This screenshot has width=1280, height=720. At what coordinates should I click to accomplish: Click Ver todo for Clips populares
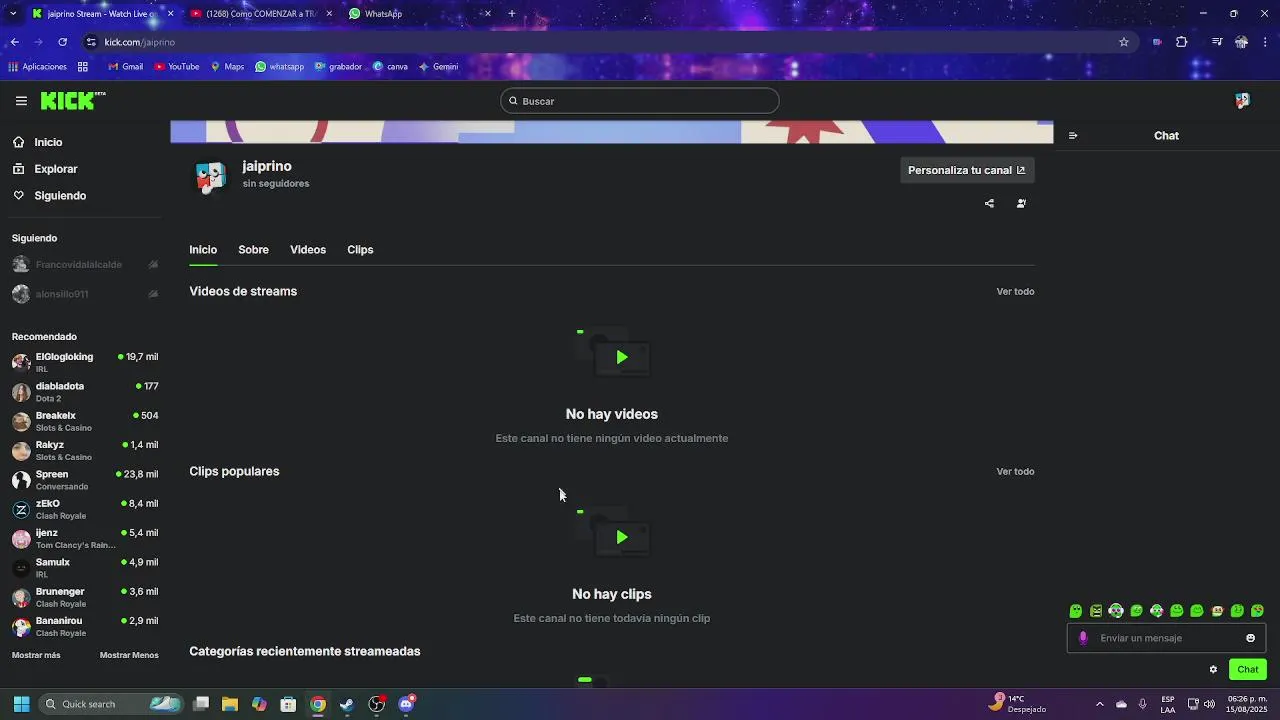click(1015, 472)
